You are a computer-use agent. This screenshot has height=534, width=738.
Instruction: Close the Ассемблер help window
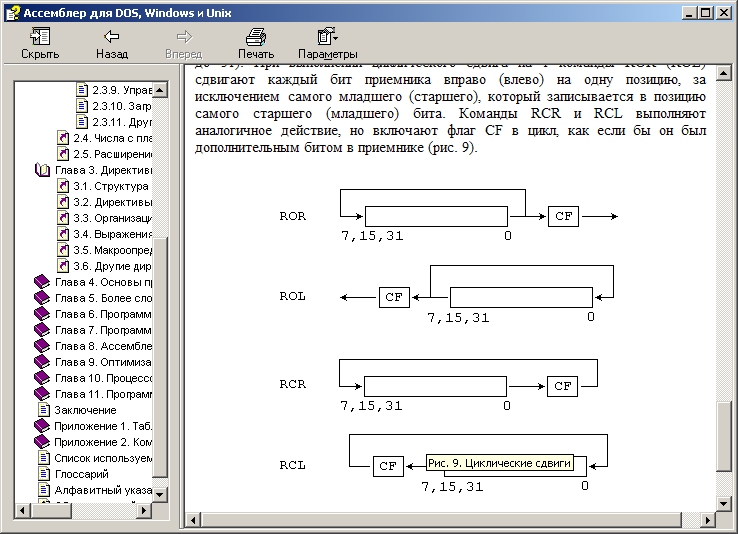click(x=723, y=13)
